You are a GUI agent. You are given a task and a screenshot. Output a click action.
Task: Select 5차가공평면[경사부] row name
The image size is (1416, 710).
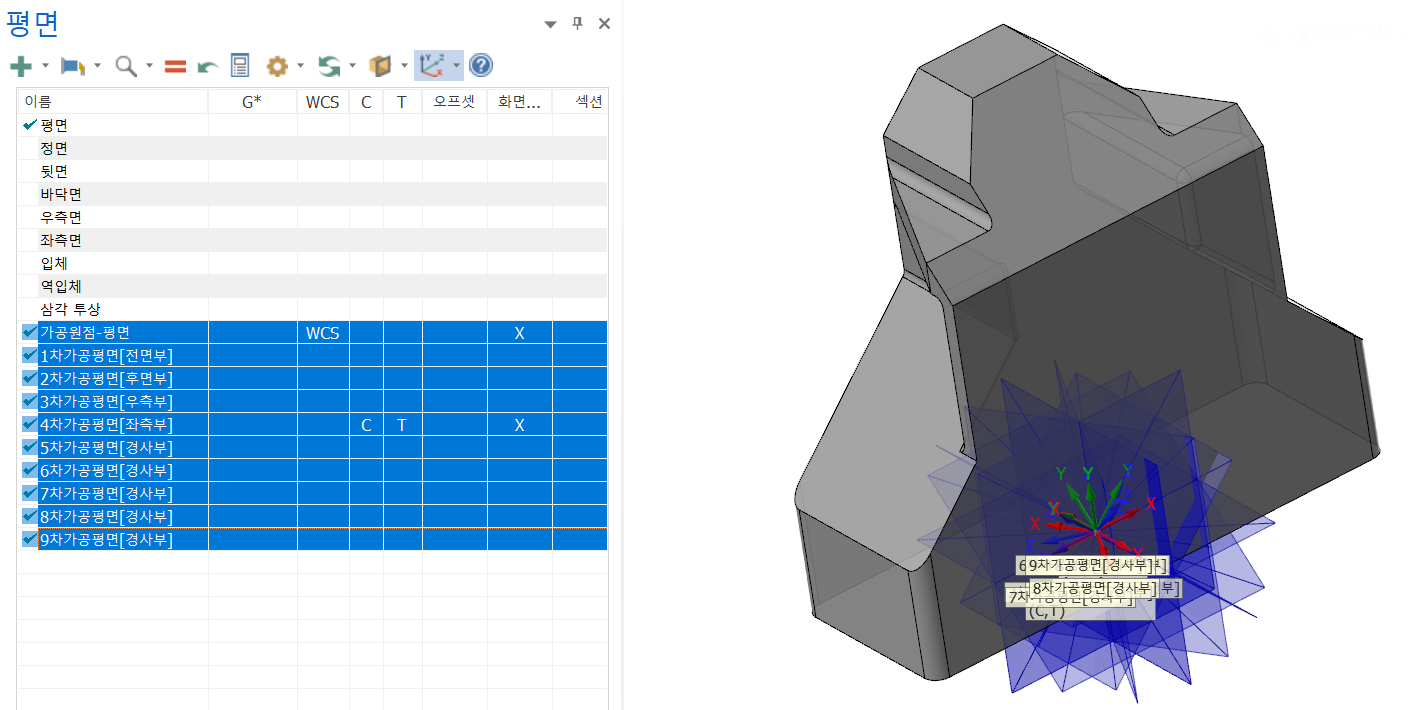(x=107, y=448)
